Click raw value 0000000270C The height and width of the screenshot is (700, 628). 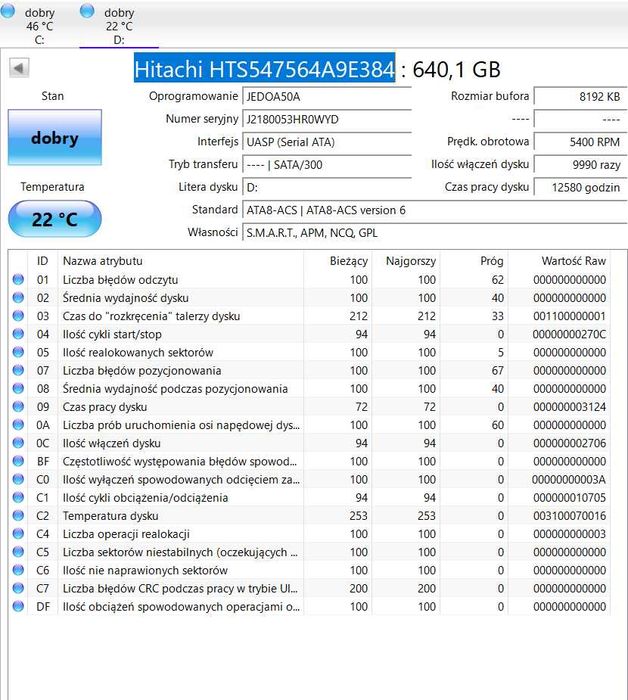[x=569, y=334]
